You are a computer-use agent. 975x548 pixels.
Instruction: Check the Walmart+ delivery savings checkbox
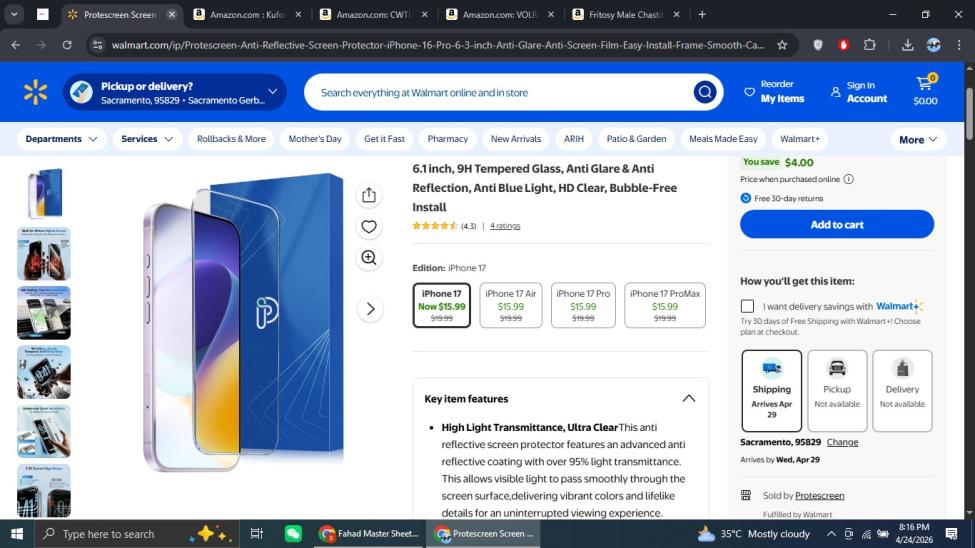tap(747, 306)
